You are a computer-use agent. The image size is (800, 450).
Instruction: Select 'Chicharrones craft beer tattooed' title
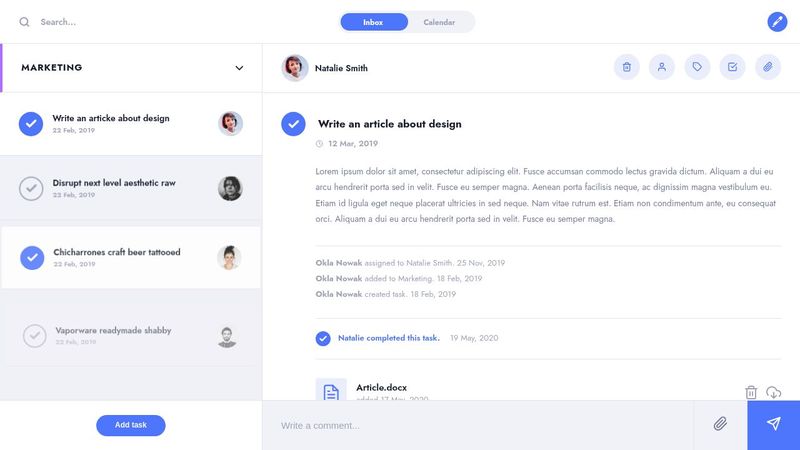pos(117,252)
